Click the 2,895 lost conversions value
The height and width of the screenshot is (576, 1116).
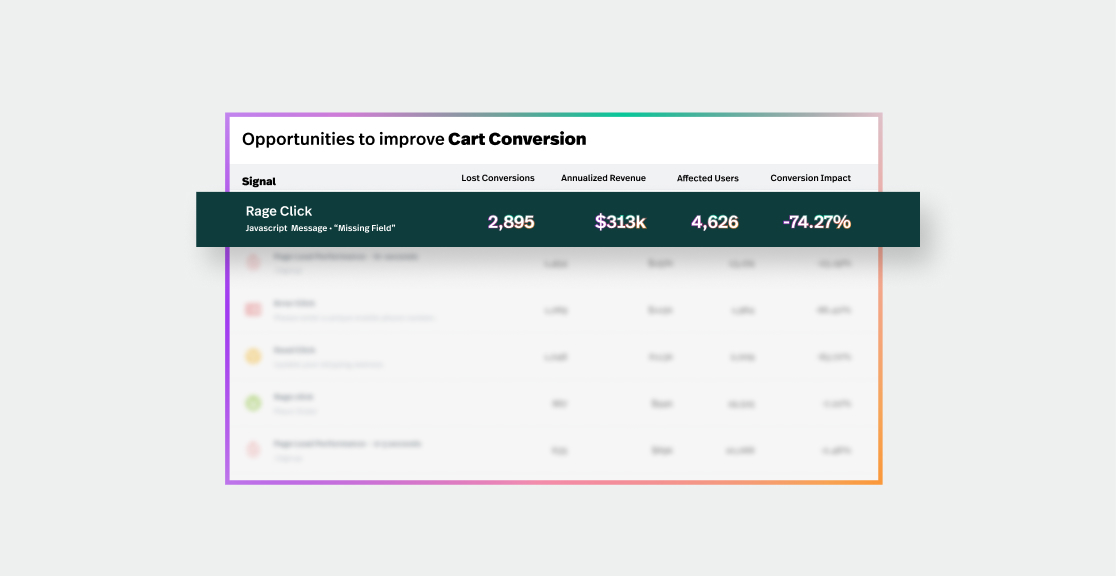tap(511, 221)
